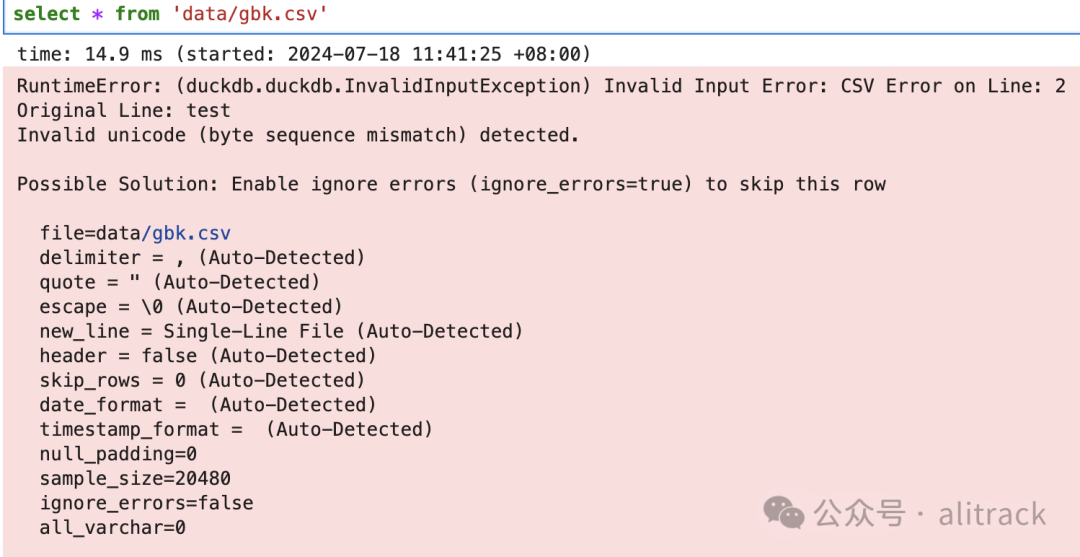Viewport: 1080px width, 557px height.
Task: Click the 'from' keyword in the query
Action: [x=138, y=14]
